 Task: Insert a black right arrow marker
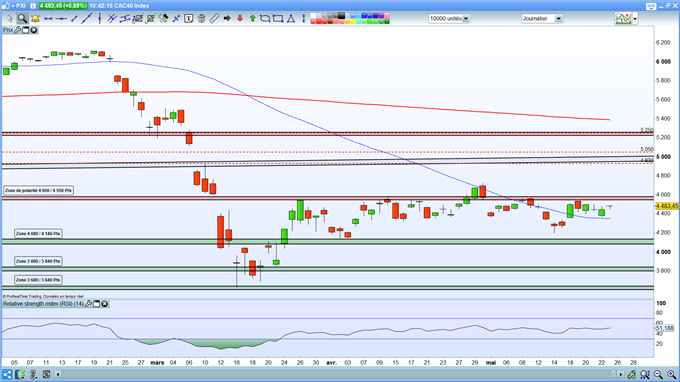click(x=227, y=19)
